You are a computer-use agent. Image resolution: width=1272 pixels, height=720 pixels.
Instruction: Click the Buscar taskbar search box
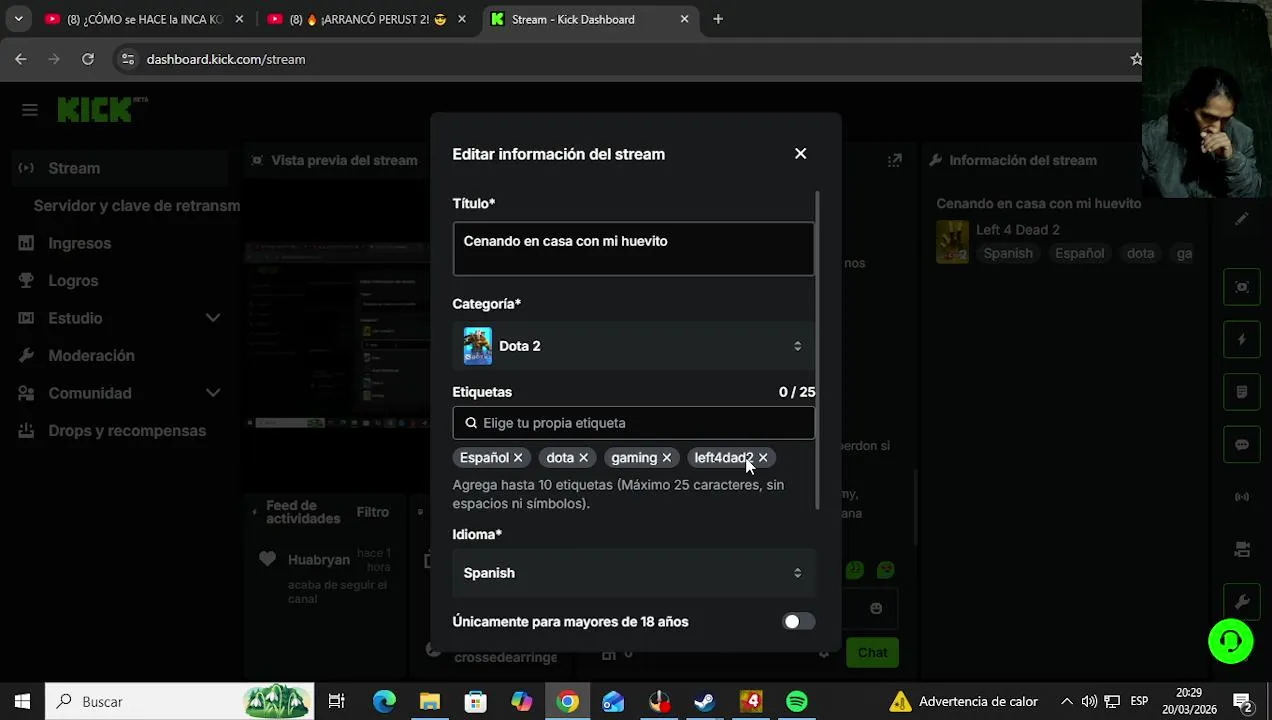[180, 702]
